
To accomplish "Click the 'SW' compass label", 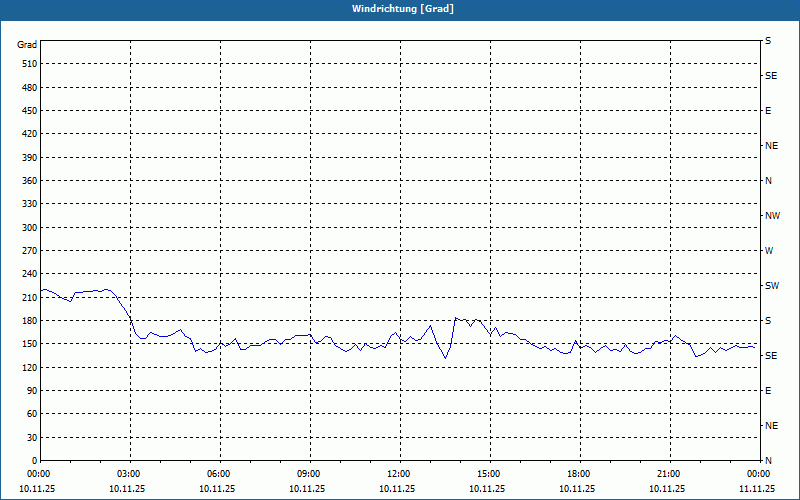I will click(772, 286).
